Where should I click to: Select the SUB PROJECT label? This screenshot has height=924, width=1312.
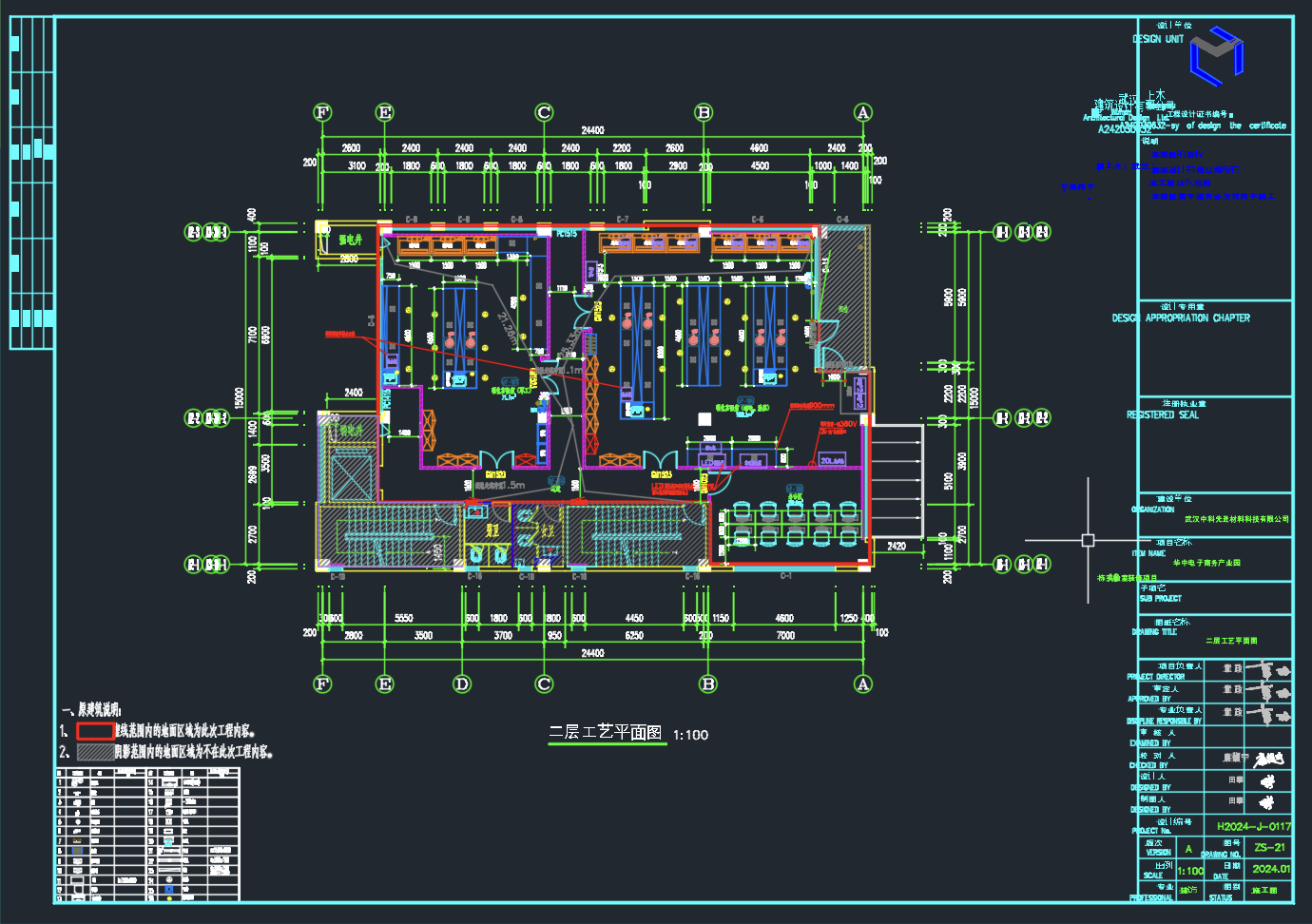pyautogui.click(x=1161, y=599)
